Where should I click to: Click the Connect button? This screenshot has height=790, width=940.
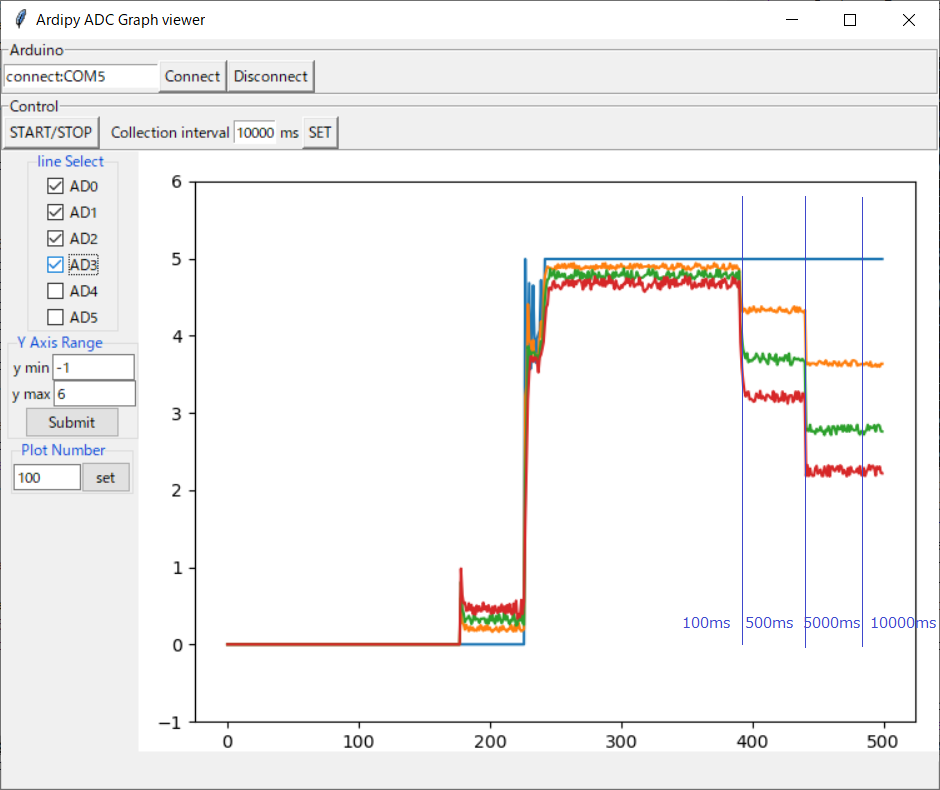191,76
